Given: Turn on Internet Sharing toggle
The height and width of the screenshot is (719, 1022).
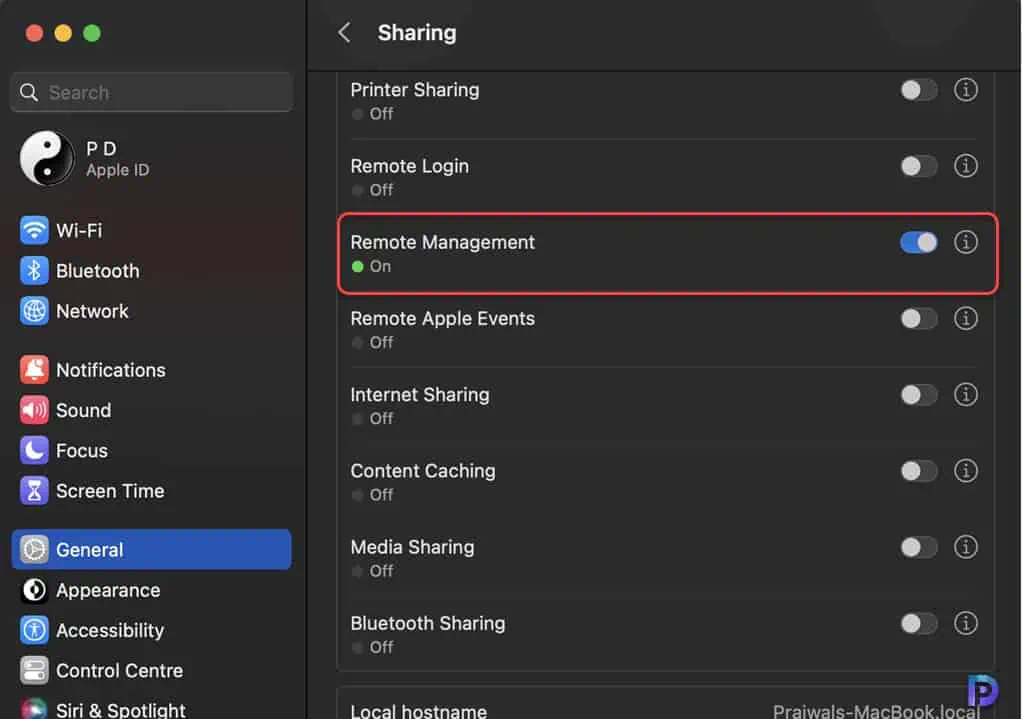Looking at the screenshot, I should (x=919, y=395).
